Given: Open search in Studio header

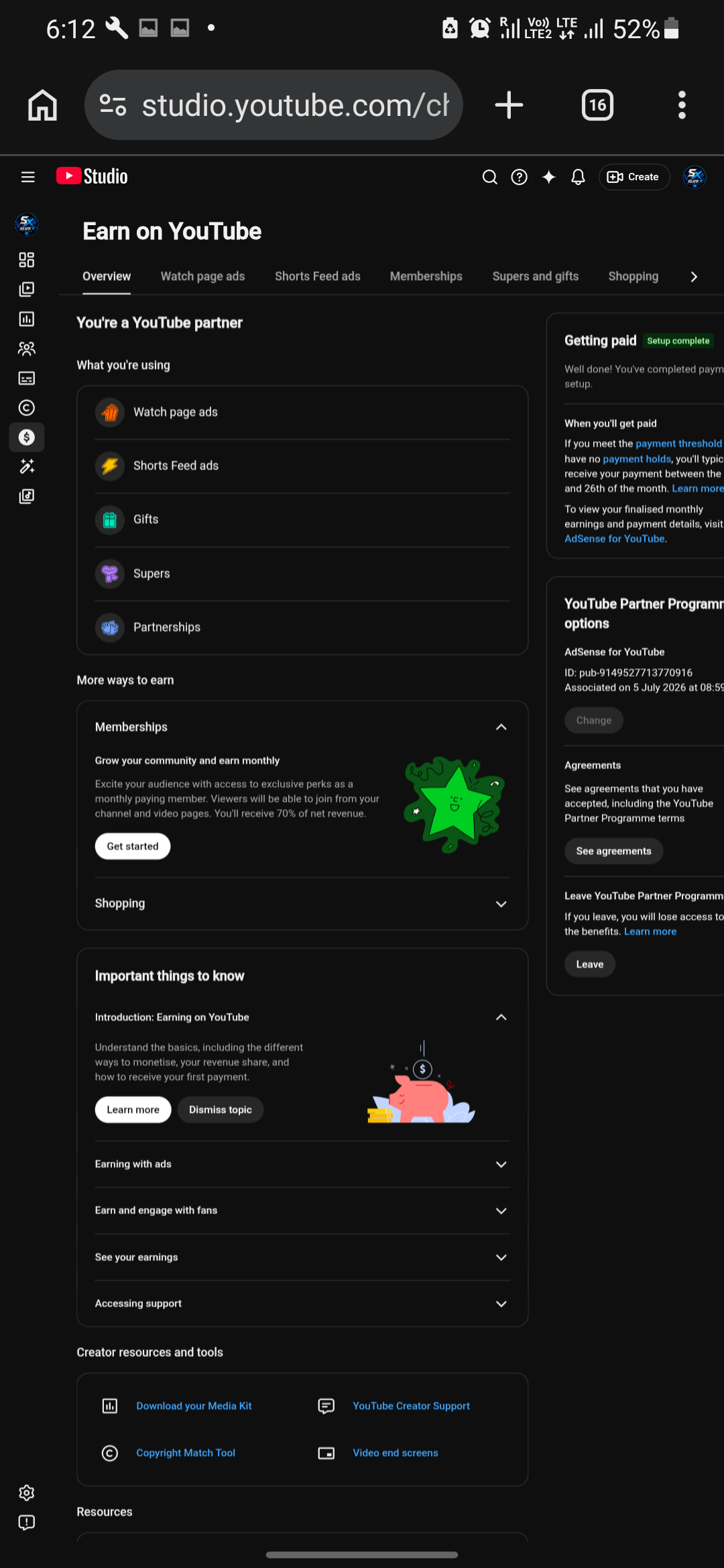Looking at the screenshot, I should click(x=490, y=177).
